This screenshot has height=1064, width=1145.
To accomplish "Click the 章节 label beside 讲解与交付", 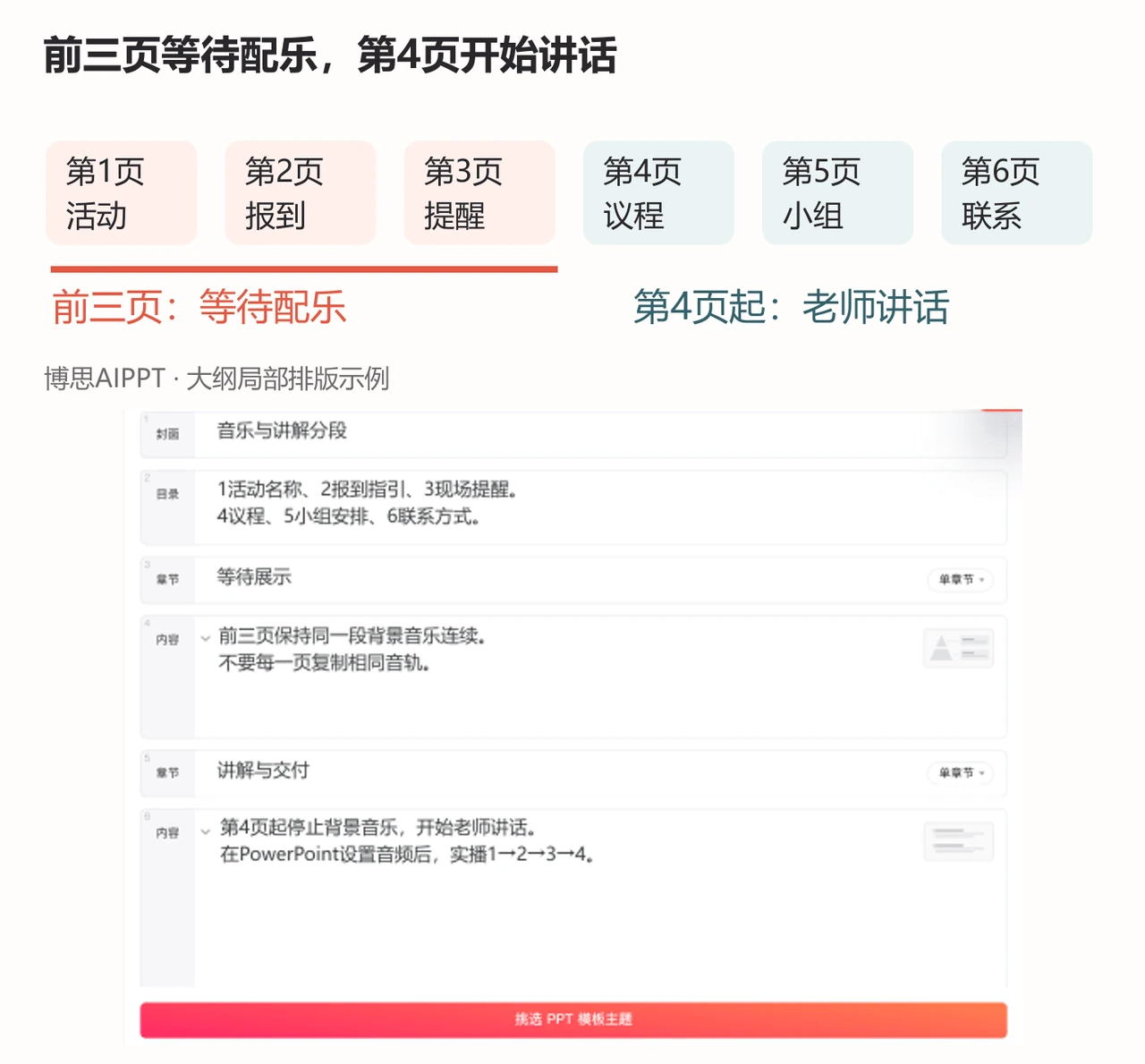I will (167, 773).
